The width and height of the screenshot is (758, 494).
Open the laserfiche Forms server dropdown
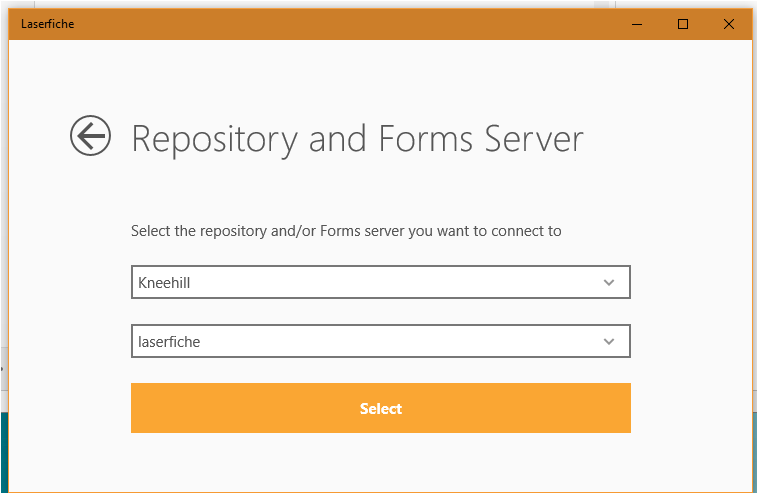(x=380, y=341)
